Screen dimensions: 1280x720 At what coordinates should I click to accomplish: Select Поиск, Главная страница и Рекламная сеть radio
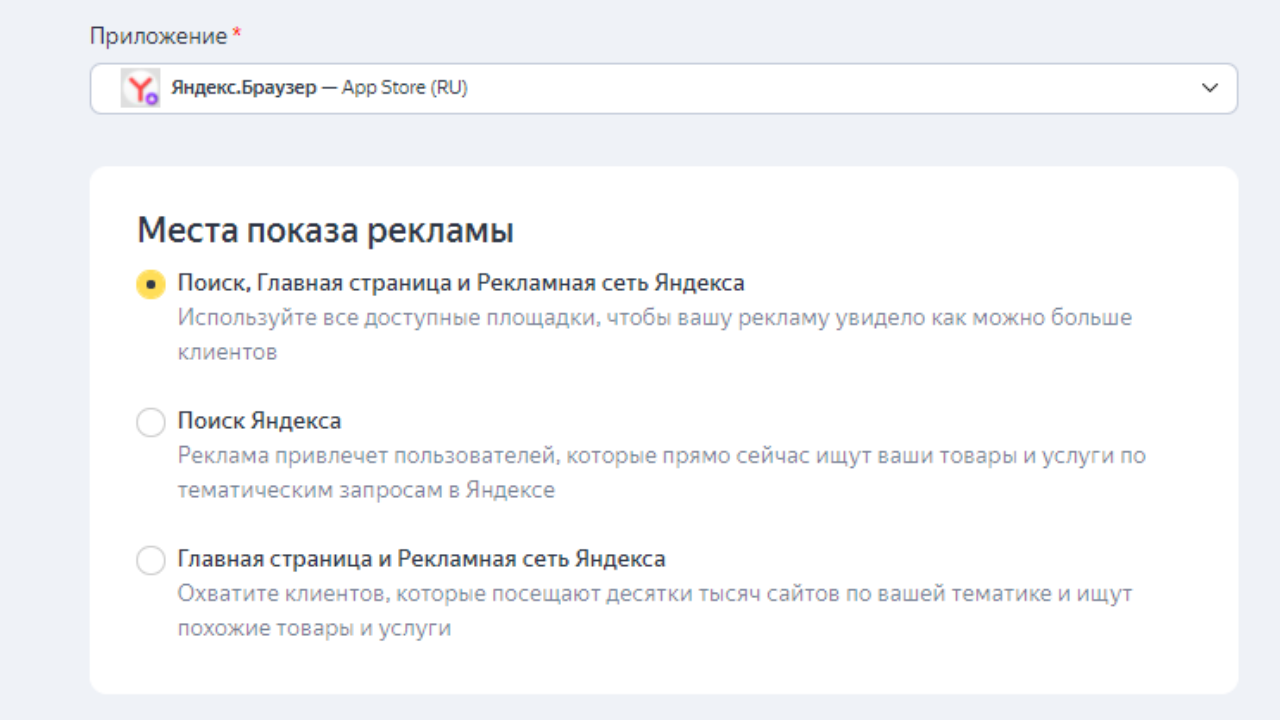coord(150,284)
